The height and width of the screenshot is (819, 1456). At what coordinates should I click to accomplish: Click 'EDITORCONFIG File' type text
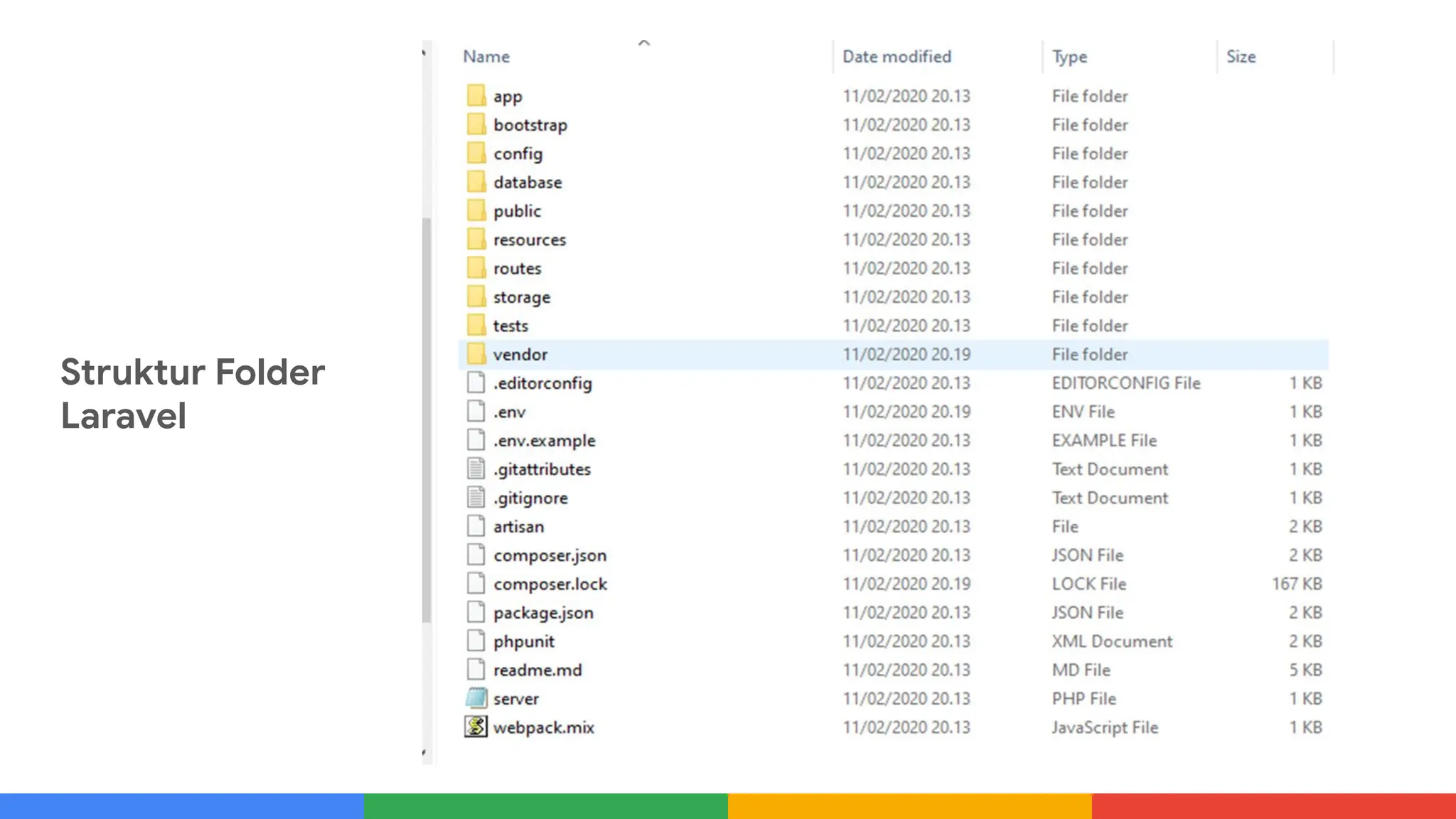point(1126,383)
